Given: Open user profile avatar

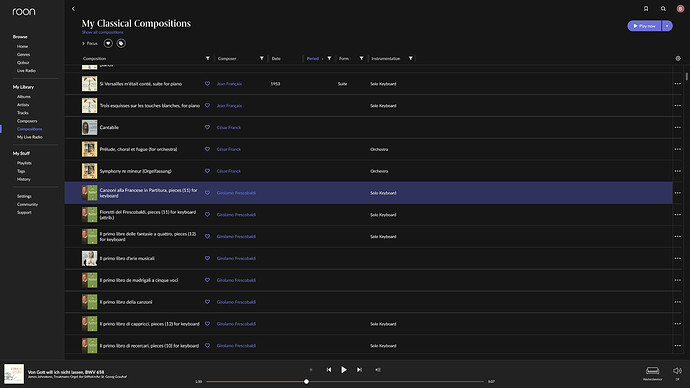Looking at the screenshot, I should pos(680,8).
